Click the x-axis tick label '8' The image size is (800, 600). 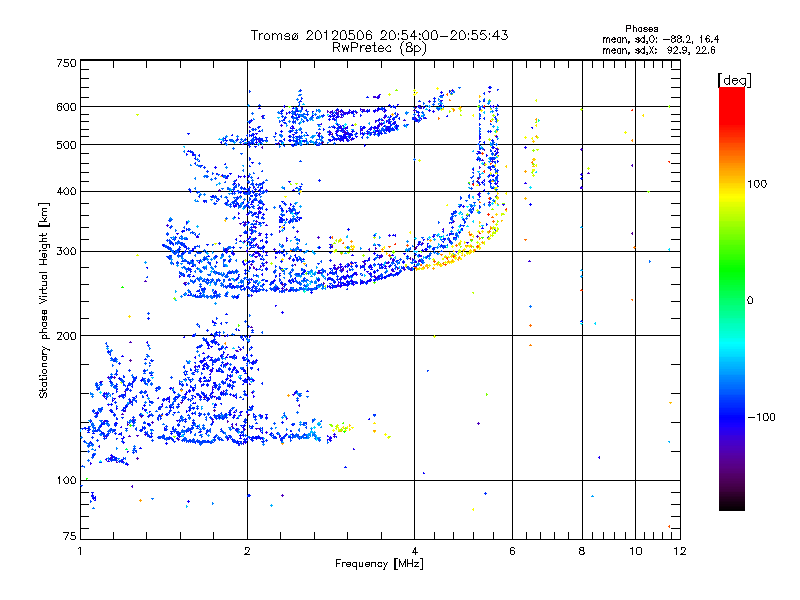click(582, 551)
